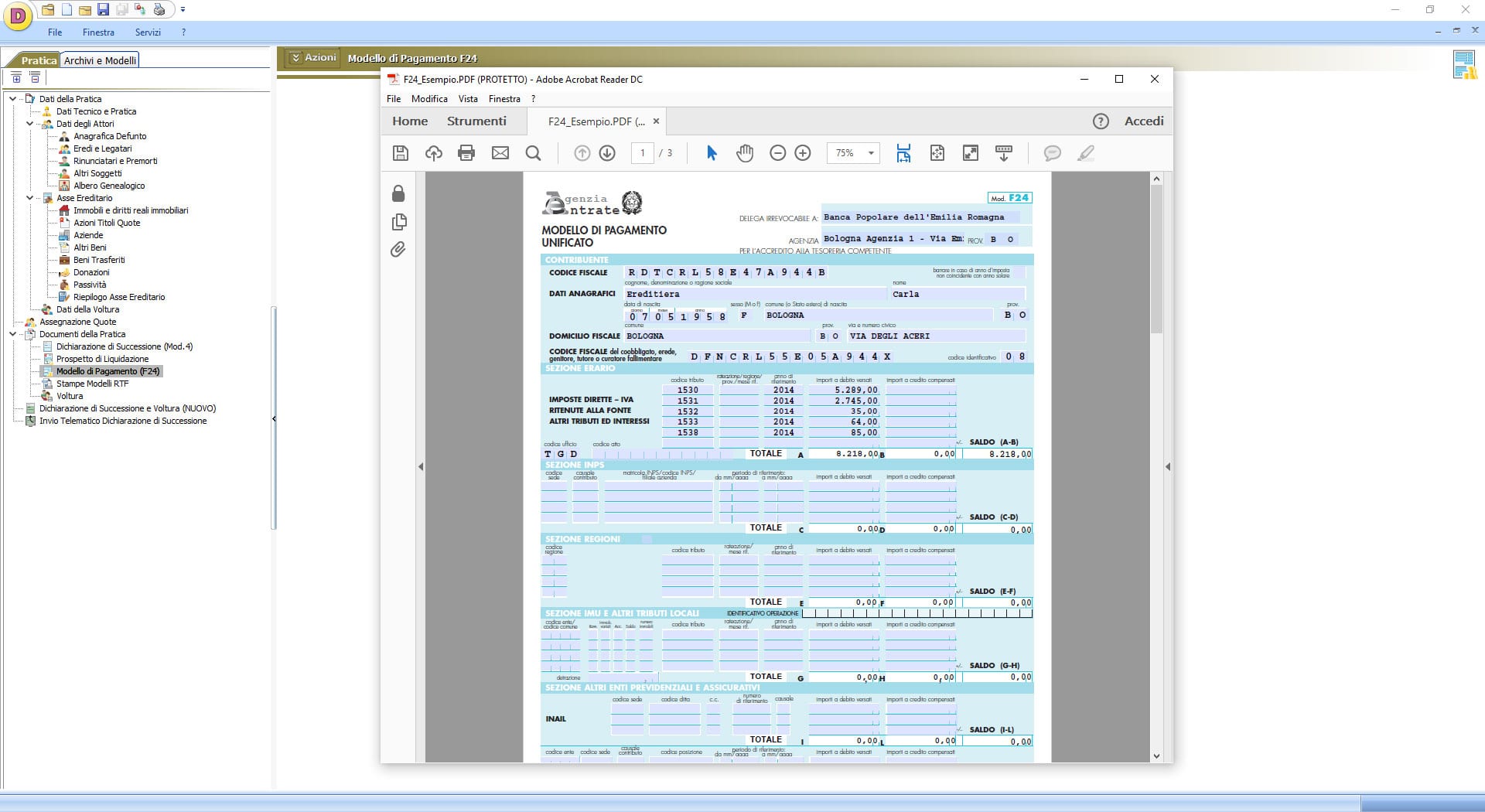Upload PDF to cloud icon in Acrobat
Screen dimensions: 1485x812
click(434, 153)
